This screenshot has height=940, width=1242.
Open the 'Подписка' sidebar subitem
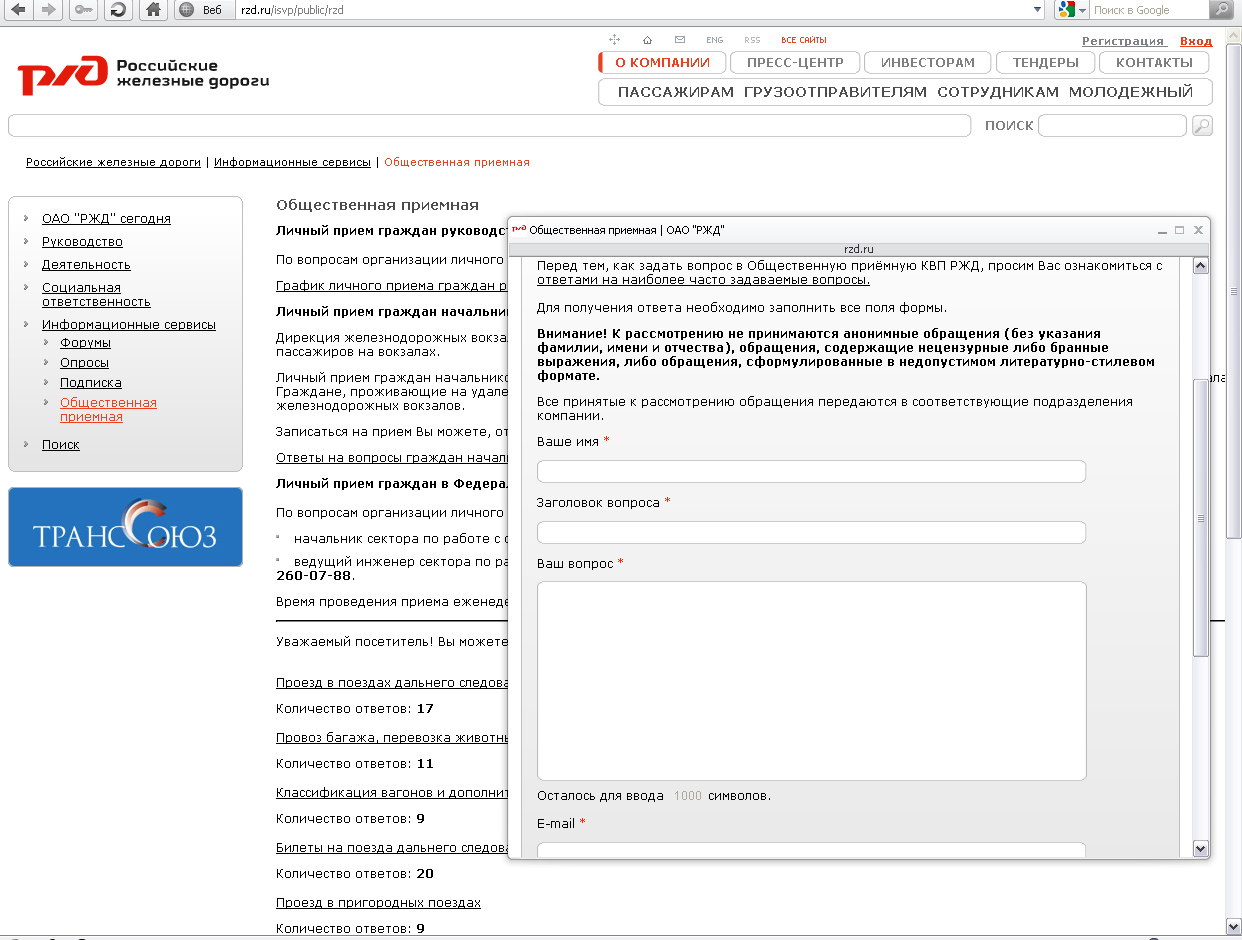91,382
